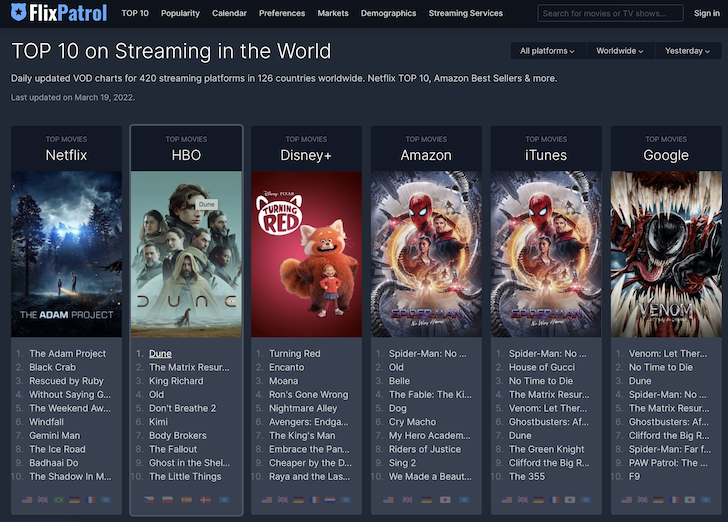Click the Sign in link
The width and height of the screenshot is (728, 522).
point(707,13)
